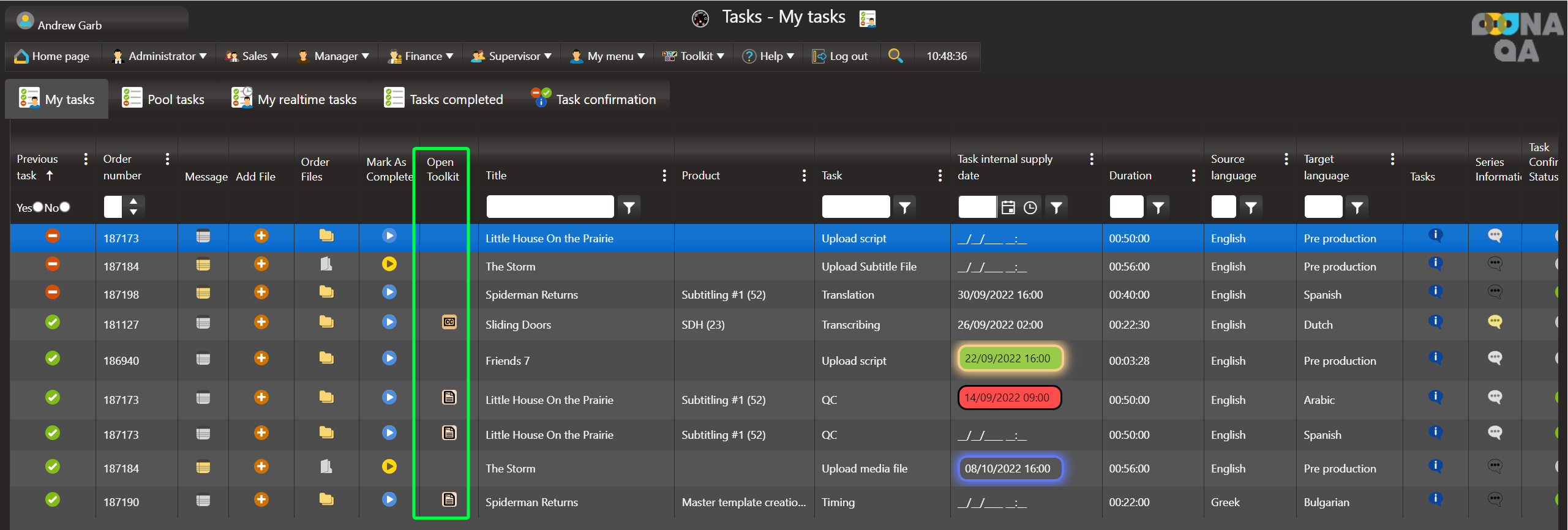Open message icon for order 186940
Screen dimensions: 1568x530
pos(203,359)
